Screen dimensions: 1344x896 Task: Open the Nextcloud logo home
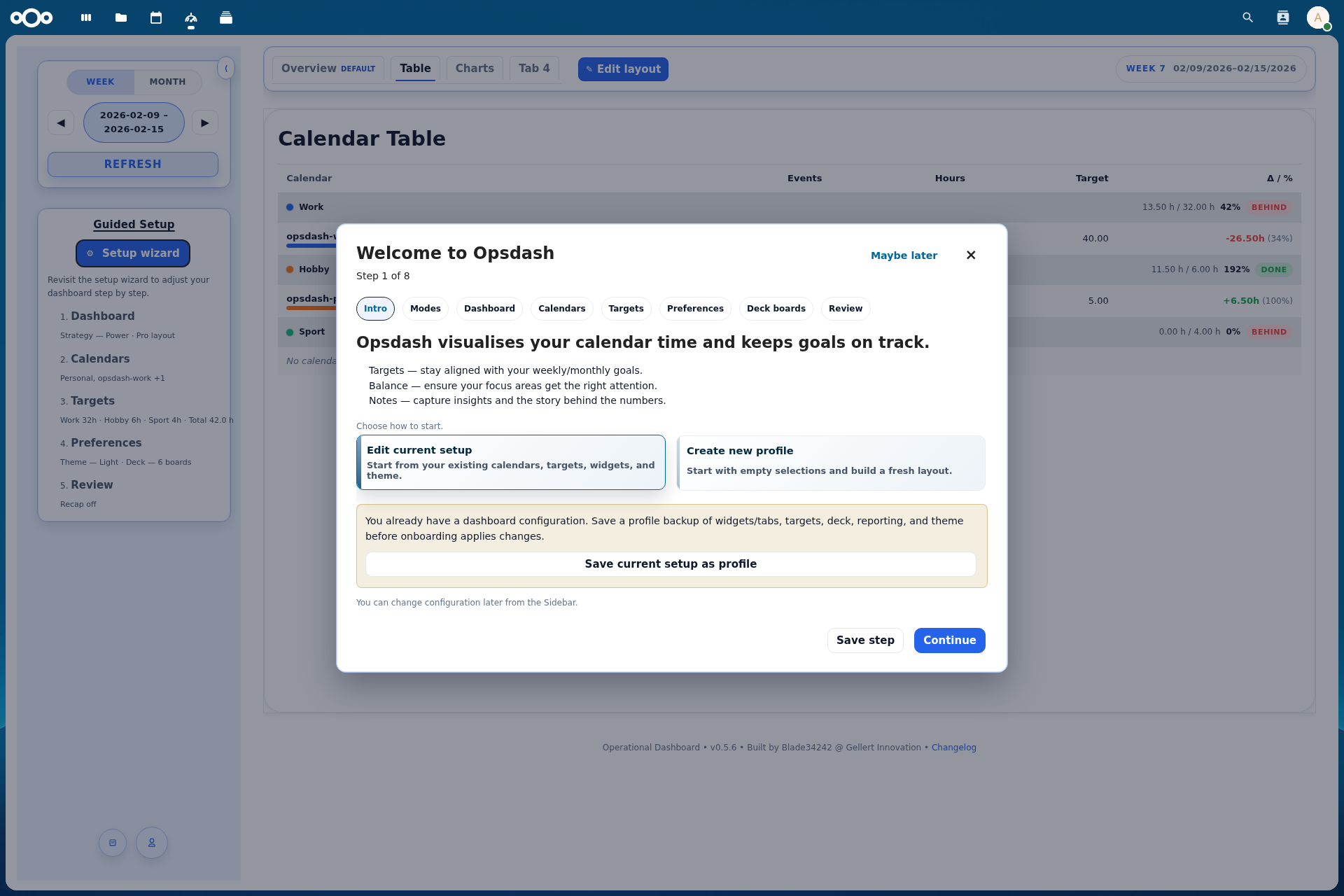pyautogui.click(x=31, y=17)
